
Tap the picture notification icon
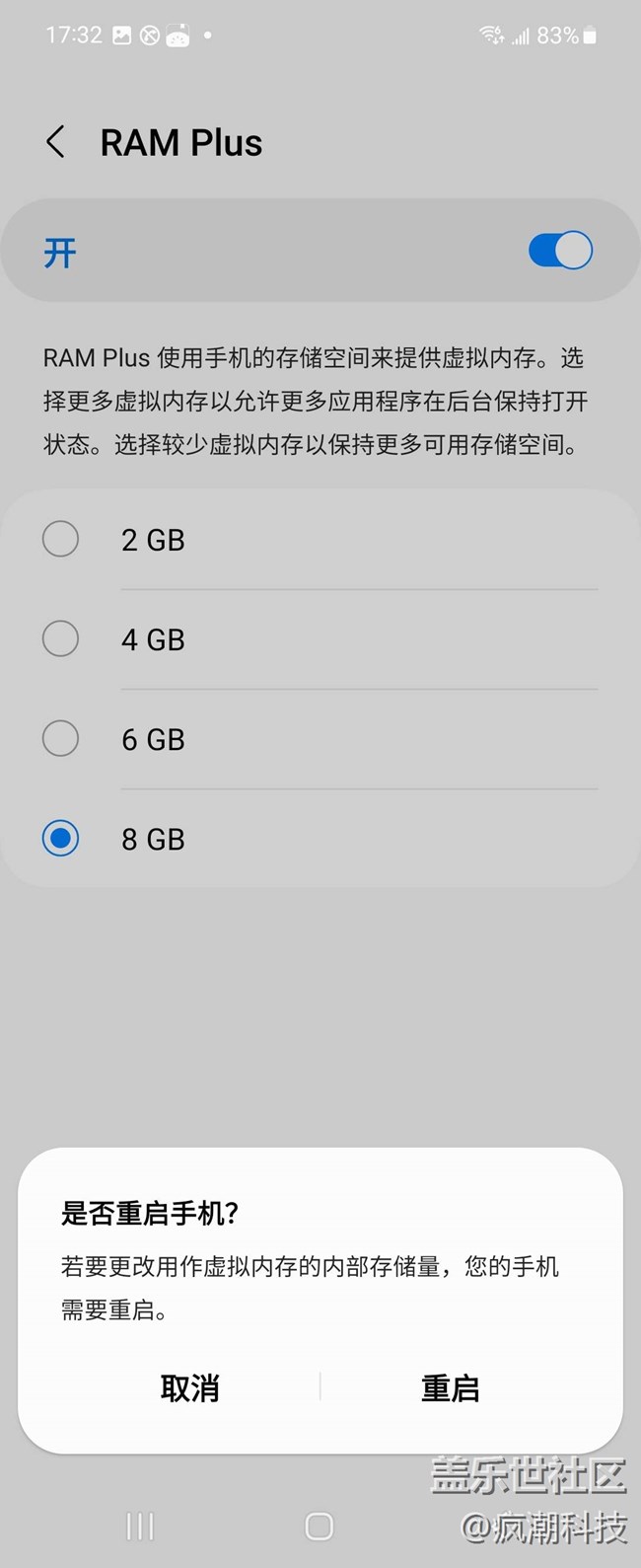[x=121, y=36]
